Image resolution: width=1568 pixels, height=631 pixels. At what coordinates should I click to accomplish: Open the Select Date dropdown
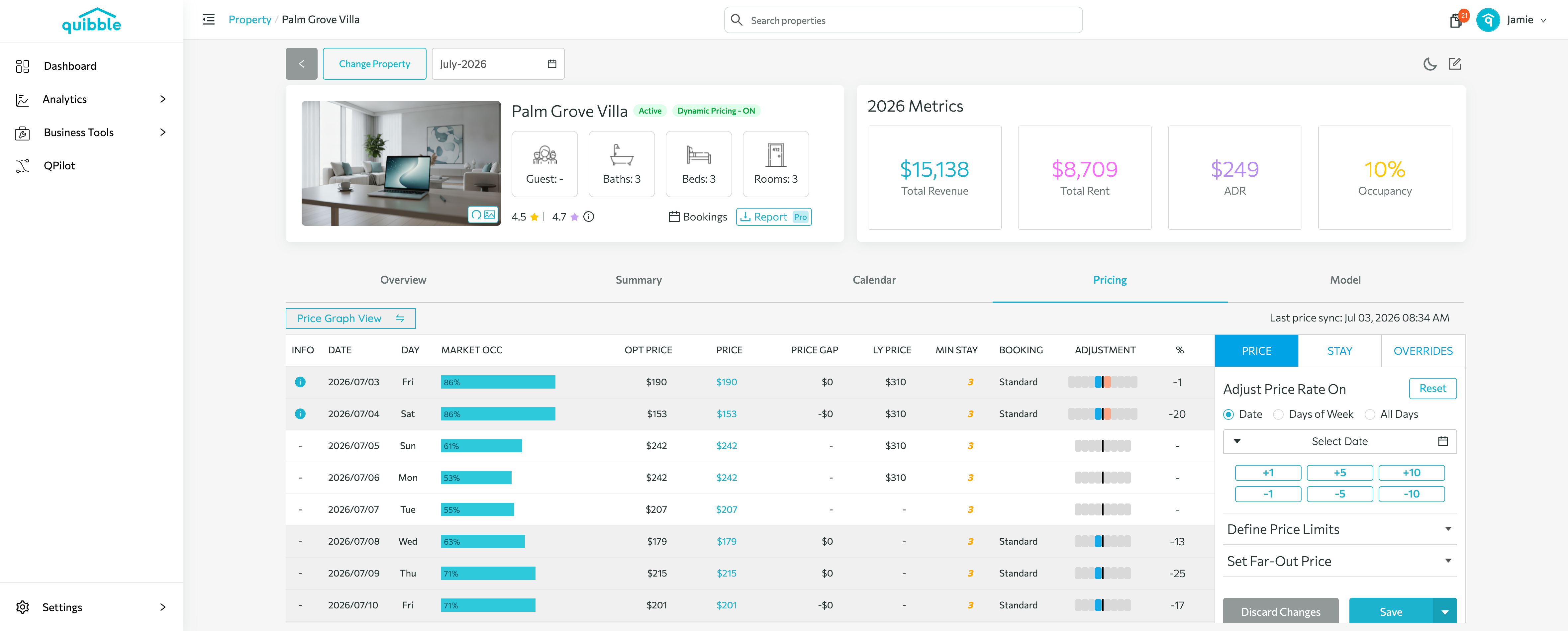1340,441
